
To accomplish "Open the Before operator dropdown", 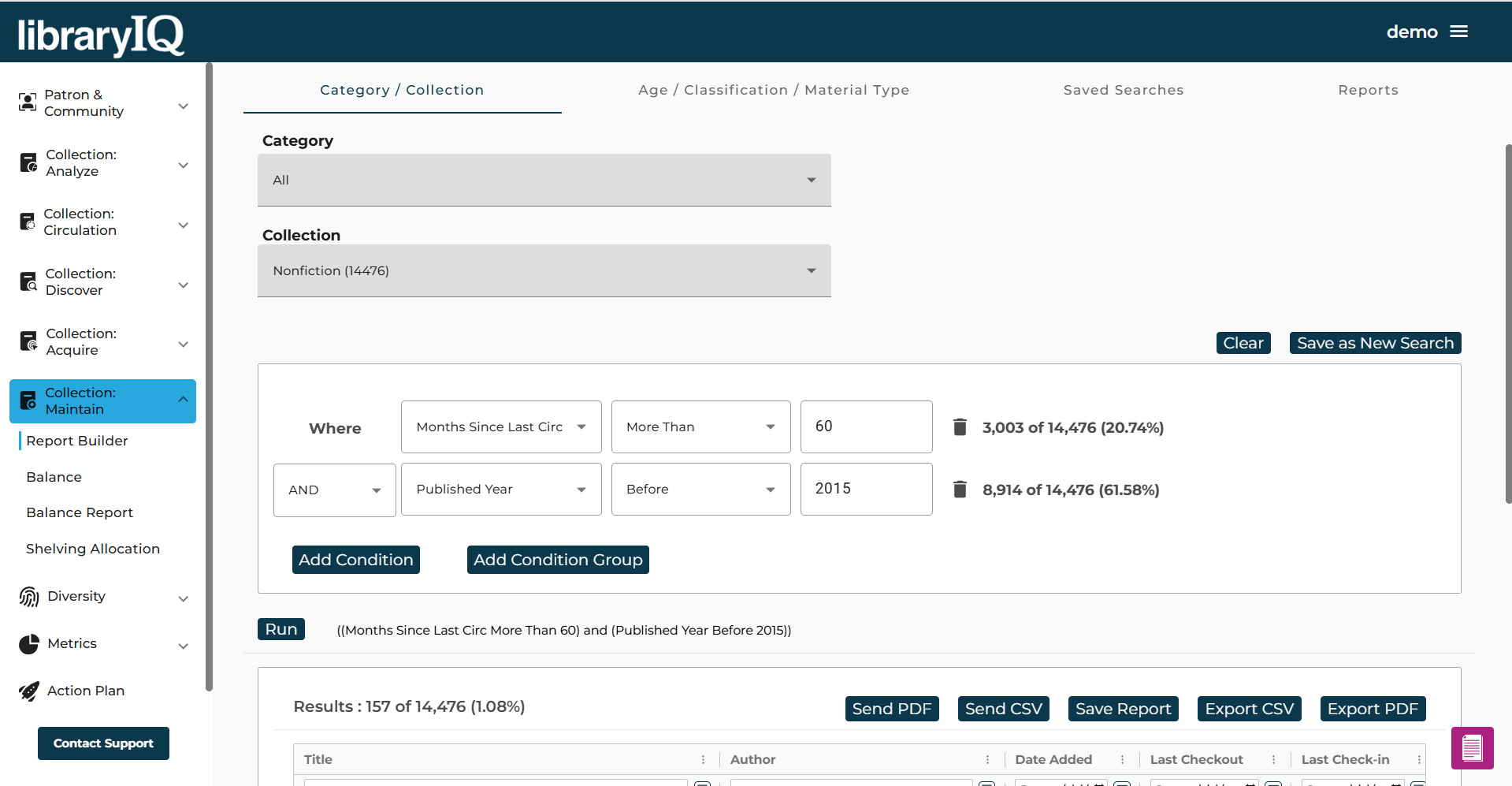I will pos(700,489).
